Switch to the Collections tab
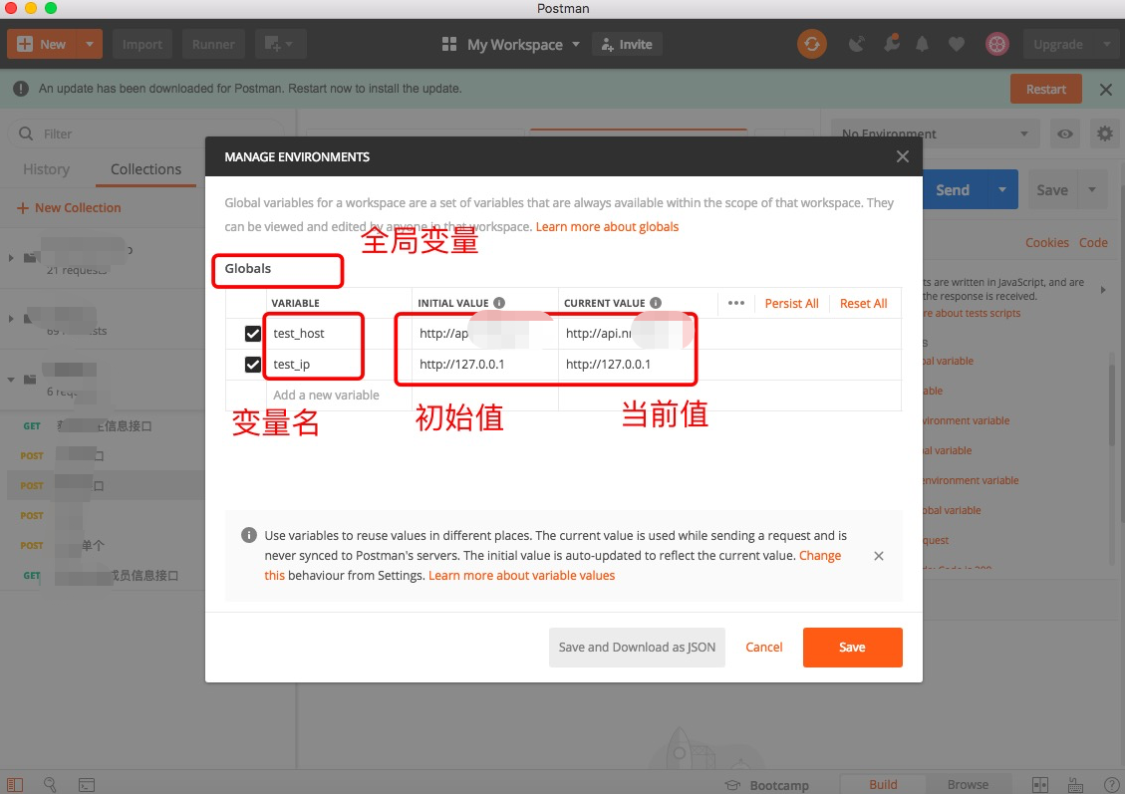The height and width of the screenshot is (794, 1125). coord(146,169)
